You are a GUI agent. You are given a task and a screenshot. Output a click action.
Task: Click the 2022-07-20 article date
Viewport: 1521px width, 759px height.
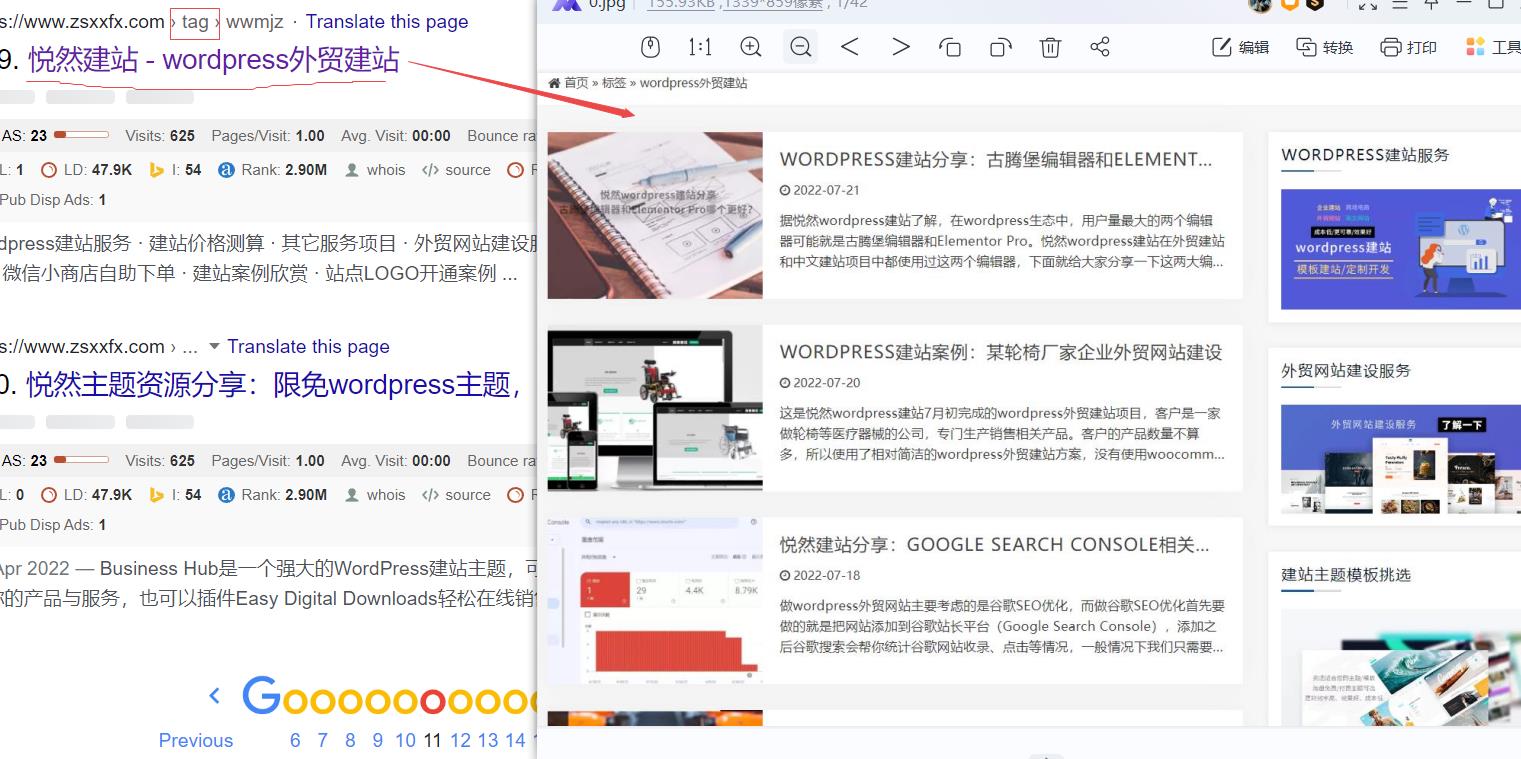[x=820, y=383]
